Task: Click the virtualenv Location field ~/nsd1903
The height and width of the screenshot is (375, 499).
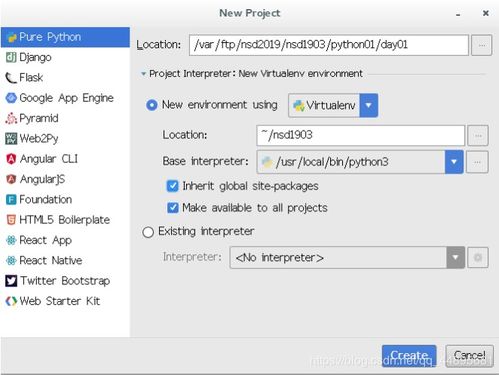Action: (x=361, y=135)
